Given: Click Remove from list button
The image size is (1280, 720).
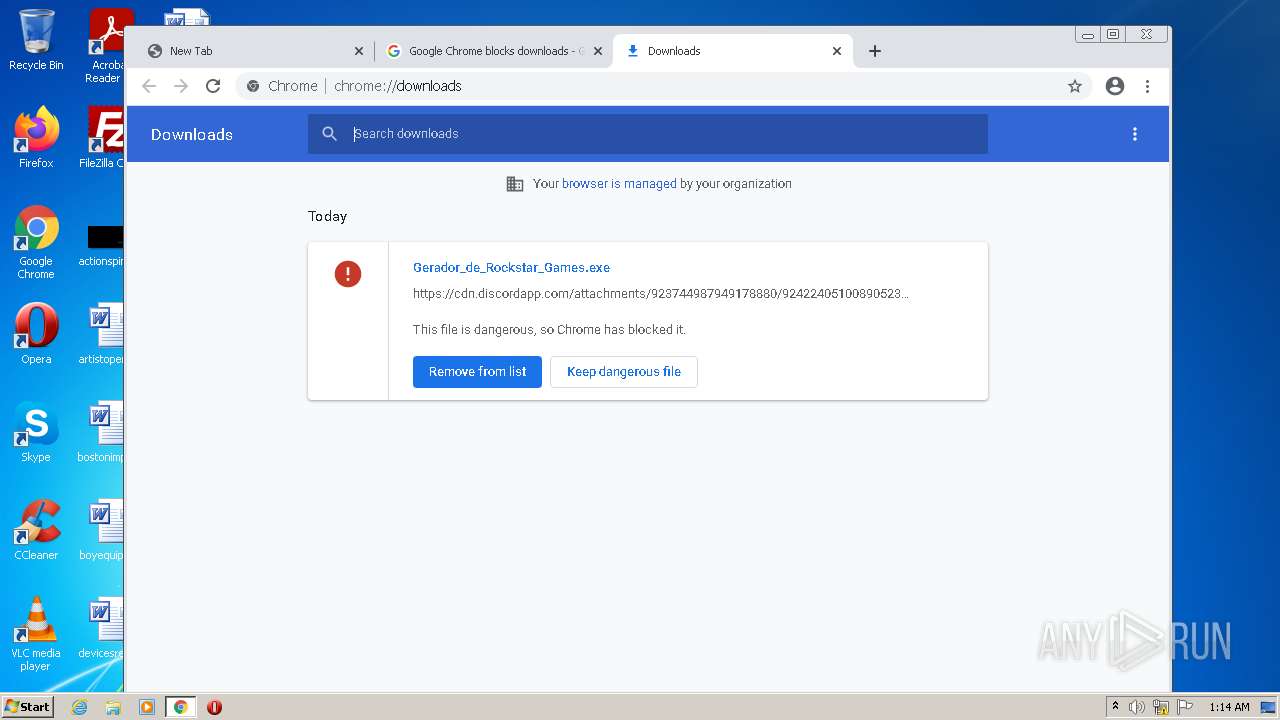Looking at the screenshot, I should click(x=477, y=372).
